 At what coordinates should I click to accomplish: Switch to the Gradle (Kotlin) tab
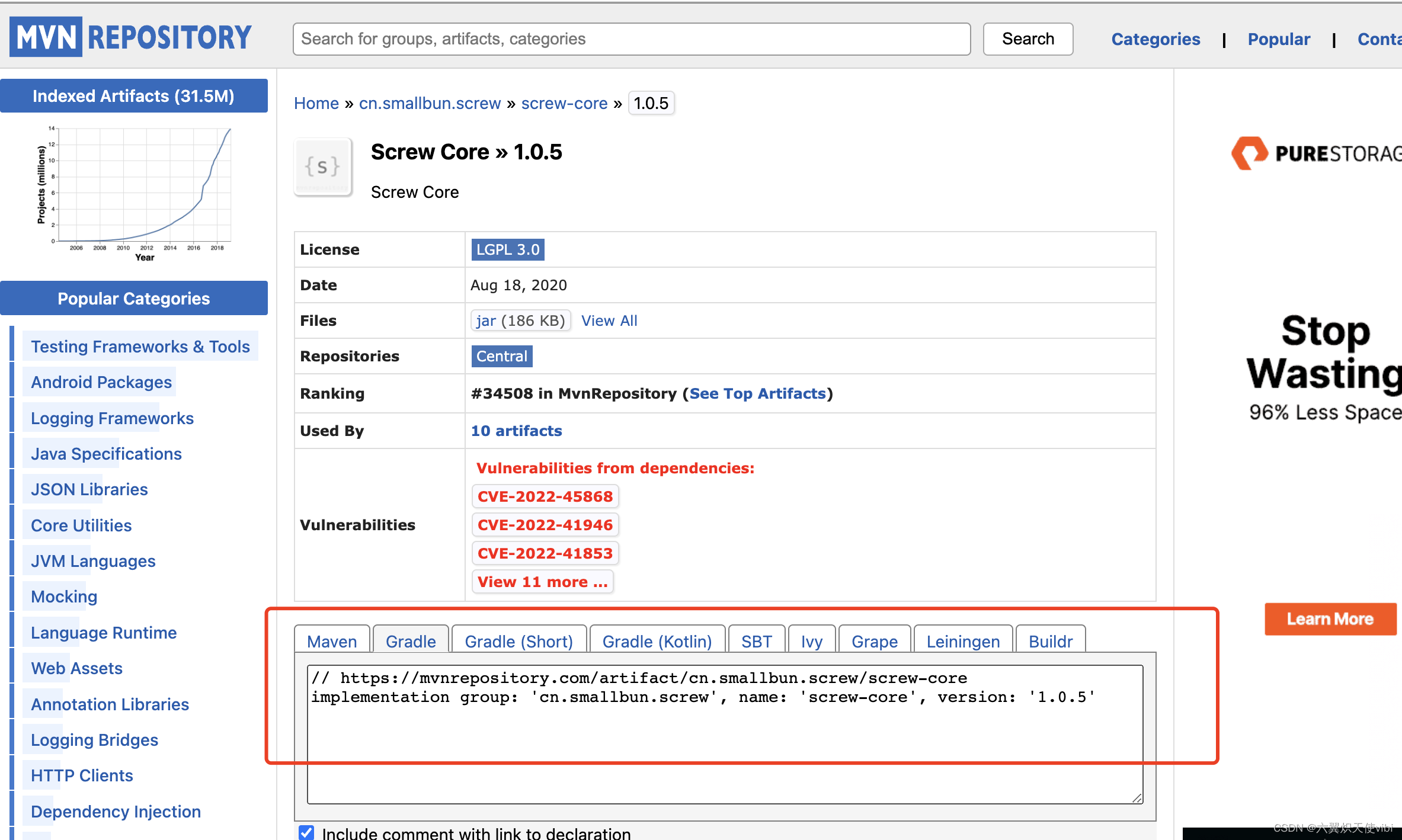657,640
